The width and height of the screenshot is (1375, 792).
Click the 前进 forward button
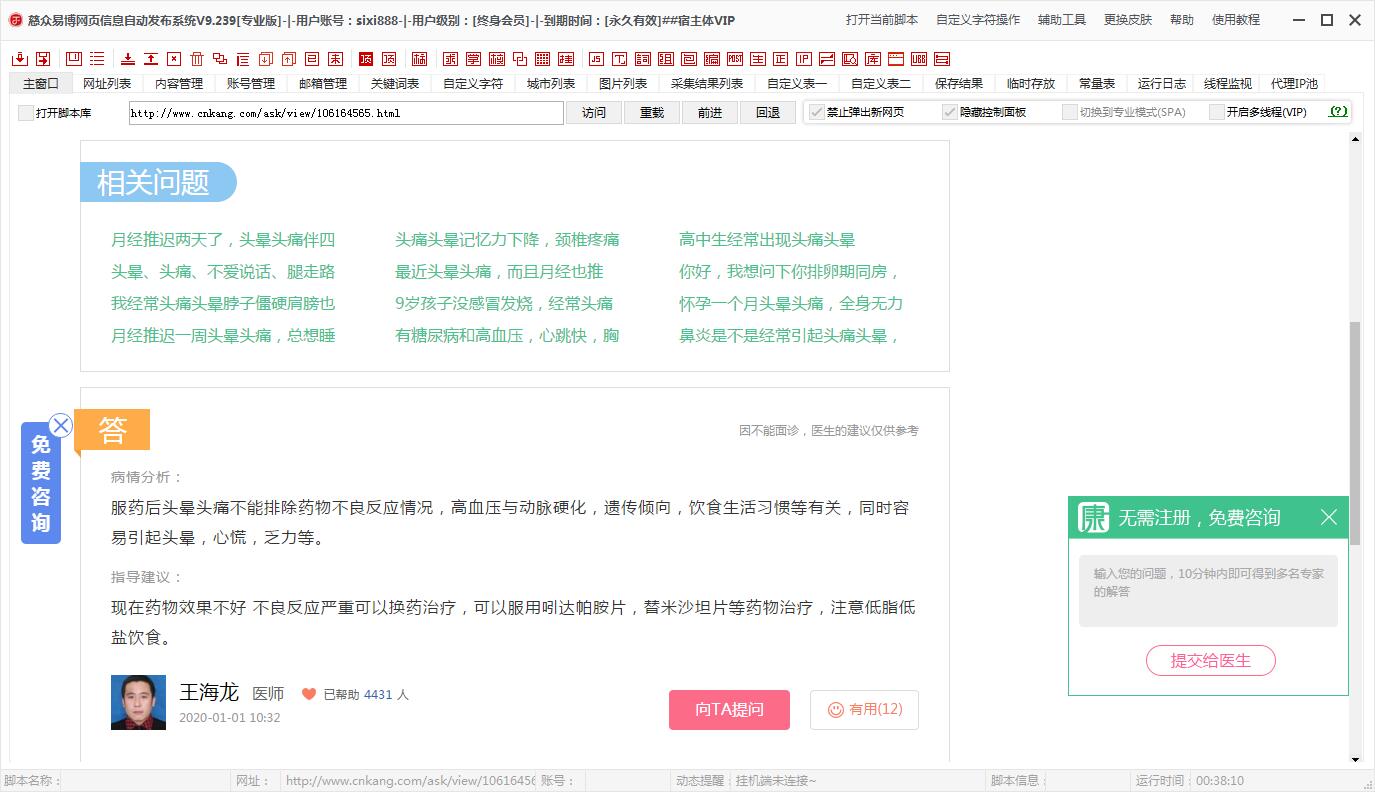(x=710, y=113)
